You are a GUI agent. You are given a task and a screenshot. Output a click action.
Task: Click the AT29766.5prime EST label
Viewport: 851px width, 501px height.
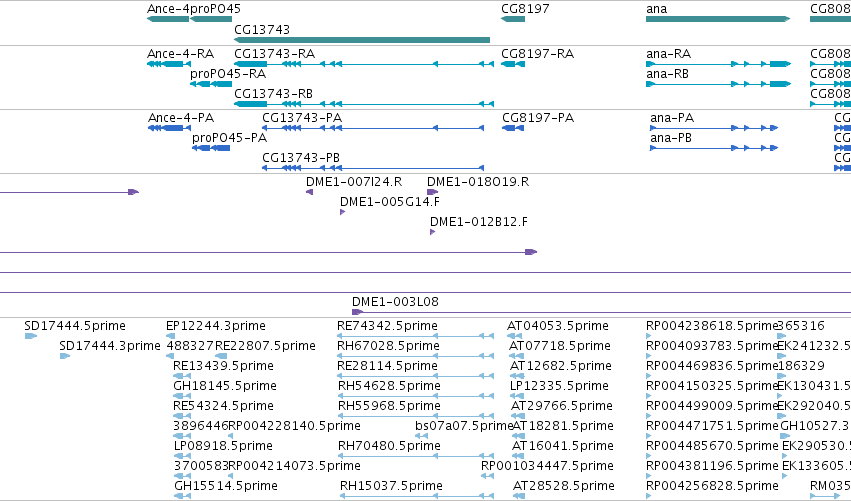562,407
